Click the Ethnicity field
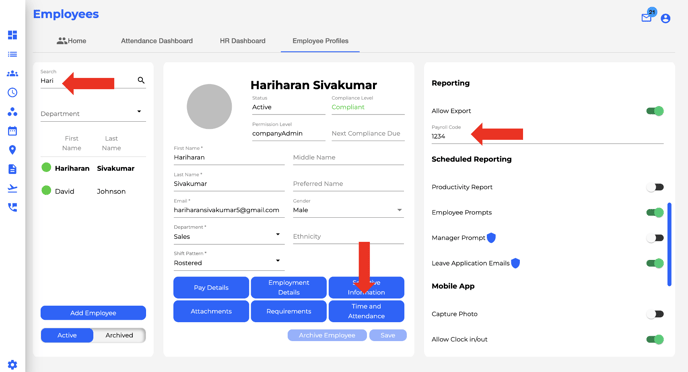This screenshot has width=688, height=372. (x=348, y=236)
